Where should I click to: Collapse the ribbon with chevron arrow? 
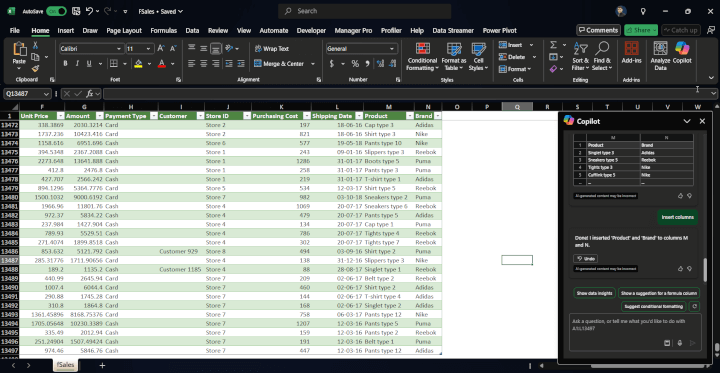[x=711, y=78]
